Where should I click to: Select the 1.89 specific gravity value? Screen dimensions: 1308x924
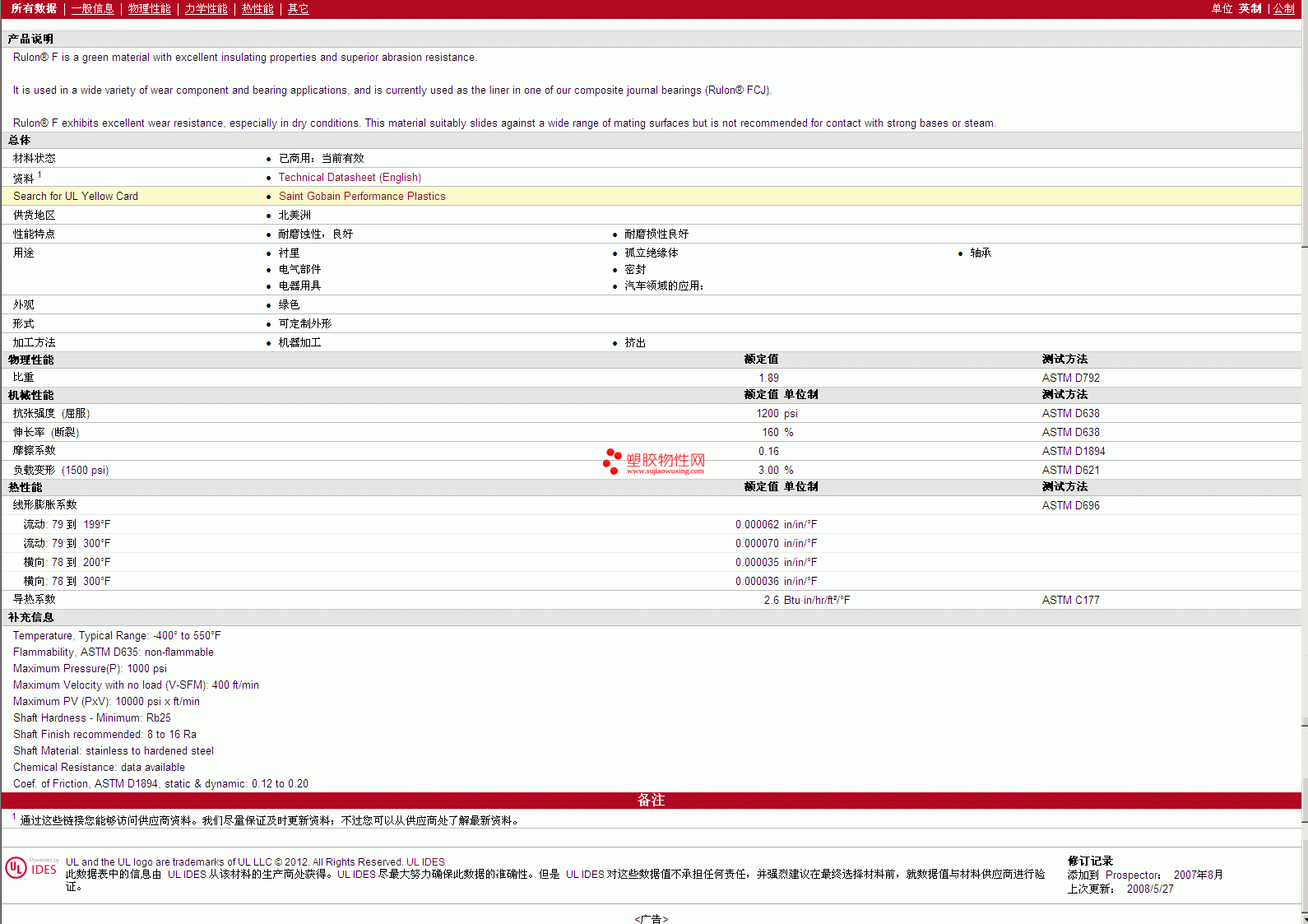click(x=768, y=378)
